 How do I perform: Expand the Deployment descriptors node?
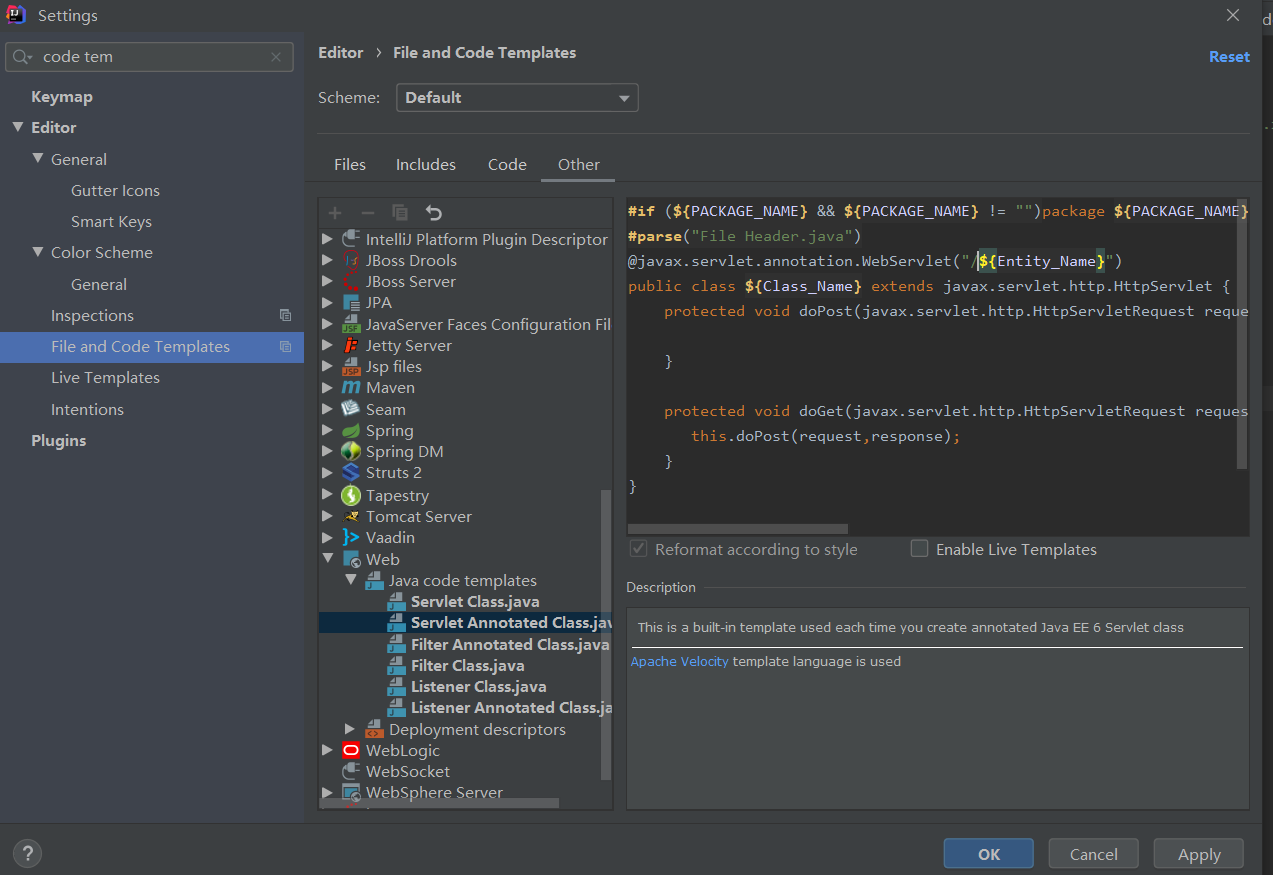coord(350,729)
